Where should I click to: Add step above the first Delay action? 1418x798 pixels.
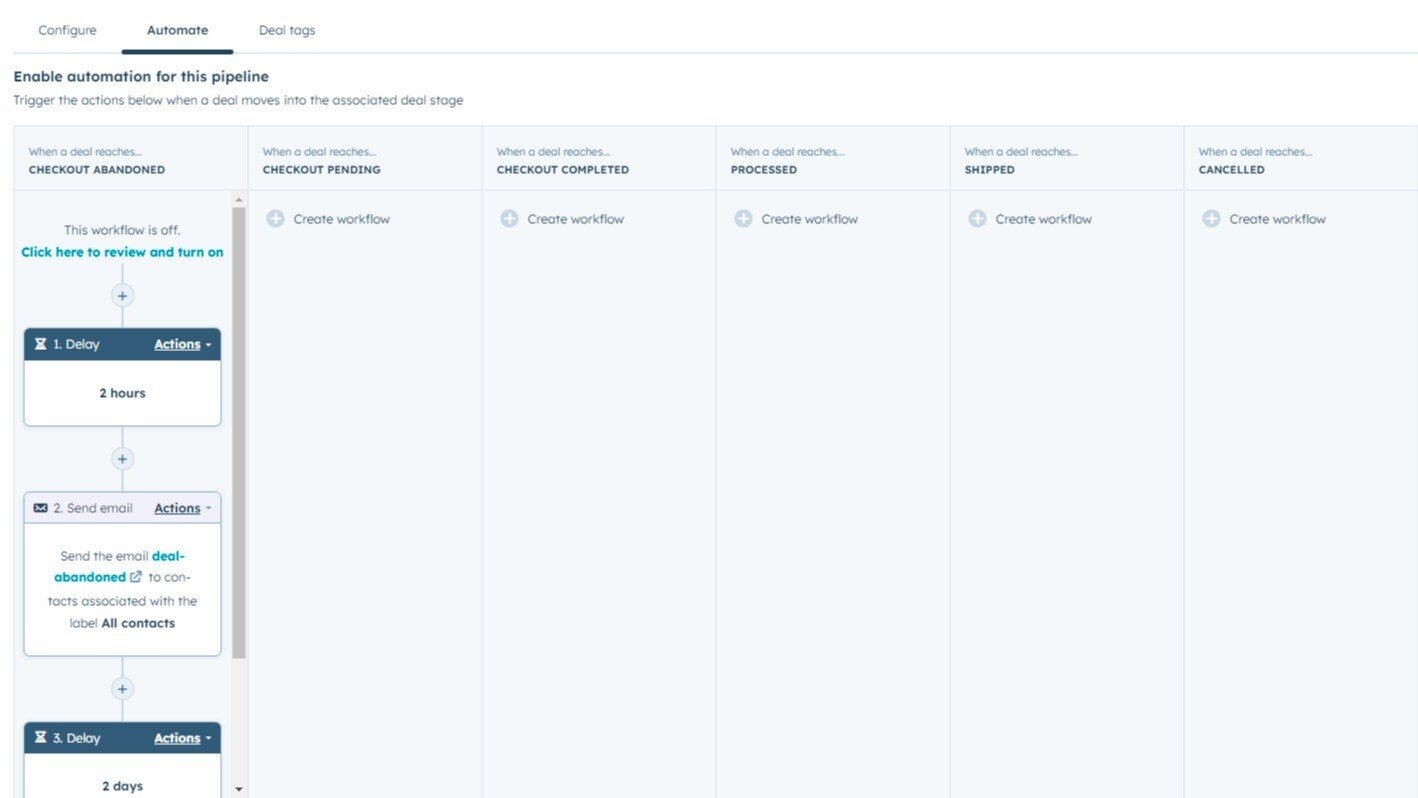tap(122, 296)
